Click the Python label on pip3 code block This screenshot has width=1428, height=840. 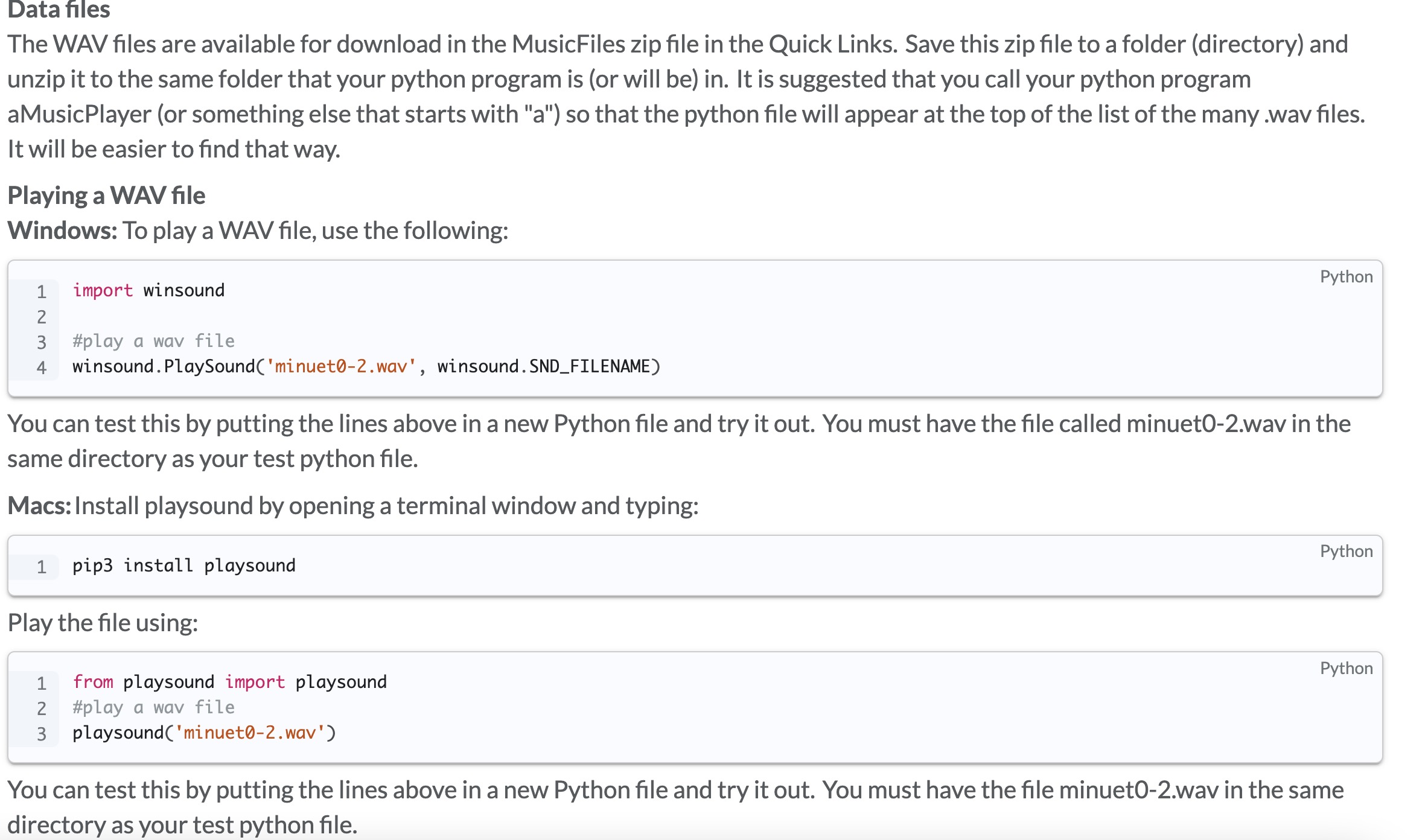tap(1345, 551)
